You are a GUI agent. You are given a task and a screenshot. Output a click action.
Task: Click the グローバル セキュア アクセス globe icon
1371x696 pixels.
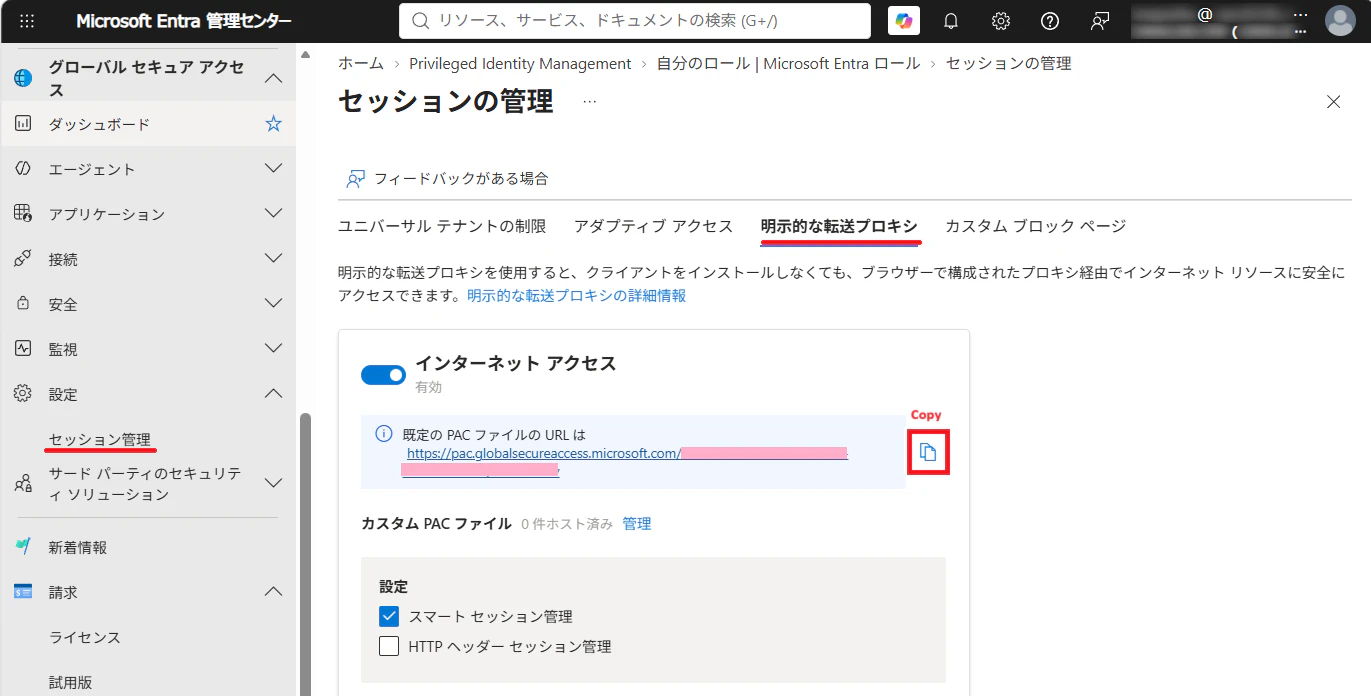[23, 78]
